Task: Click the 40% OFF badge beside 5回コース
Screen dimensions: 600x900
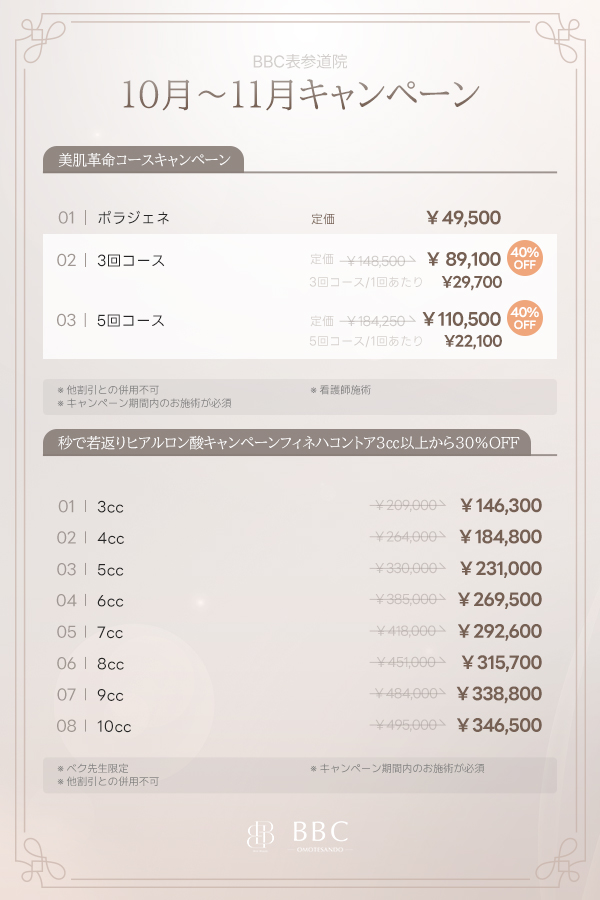Action: pos(525,318)
